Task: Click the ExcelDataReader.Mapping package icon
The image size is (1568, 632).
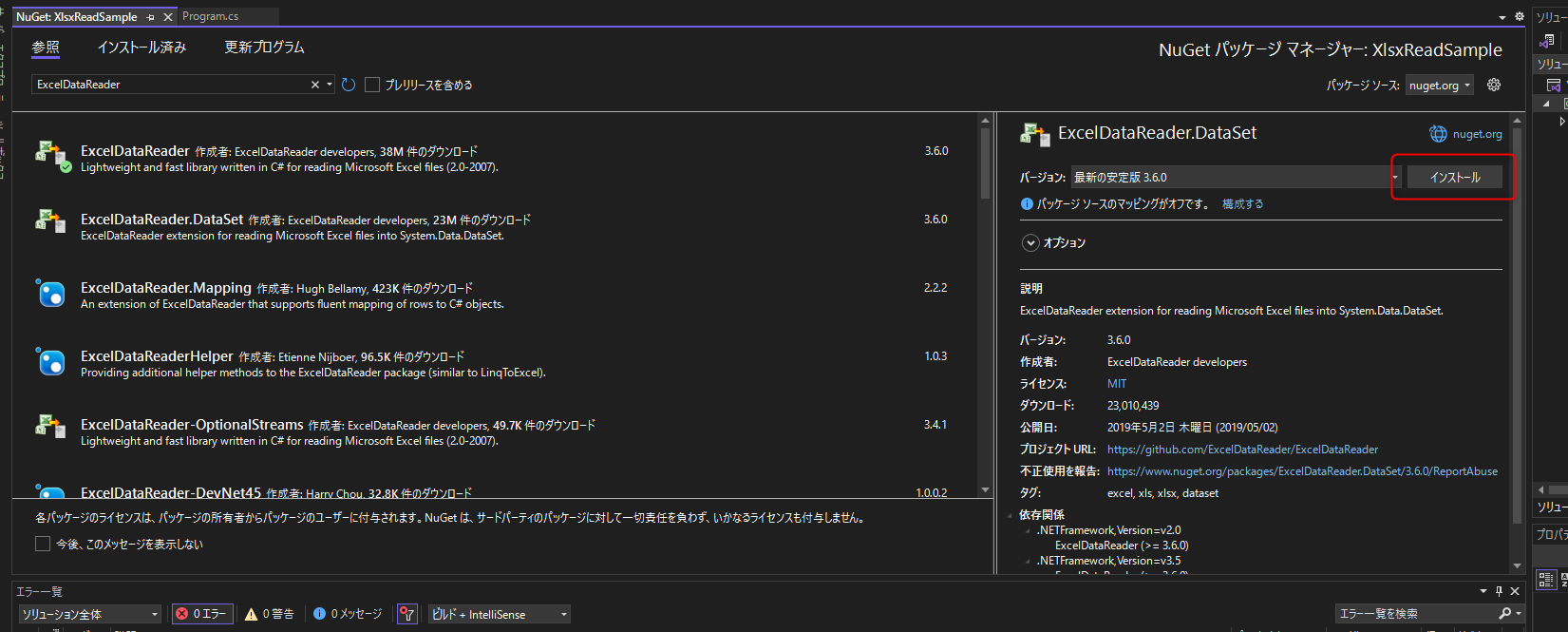Action: (50, 293)
